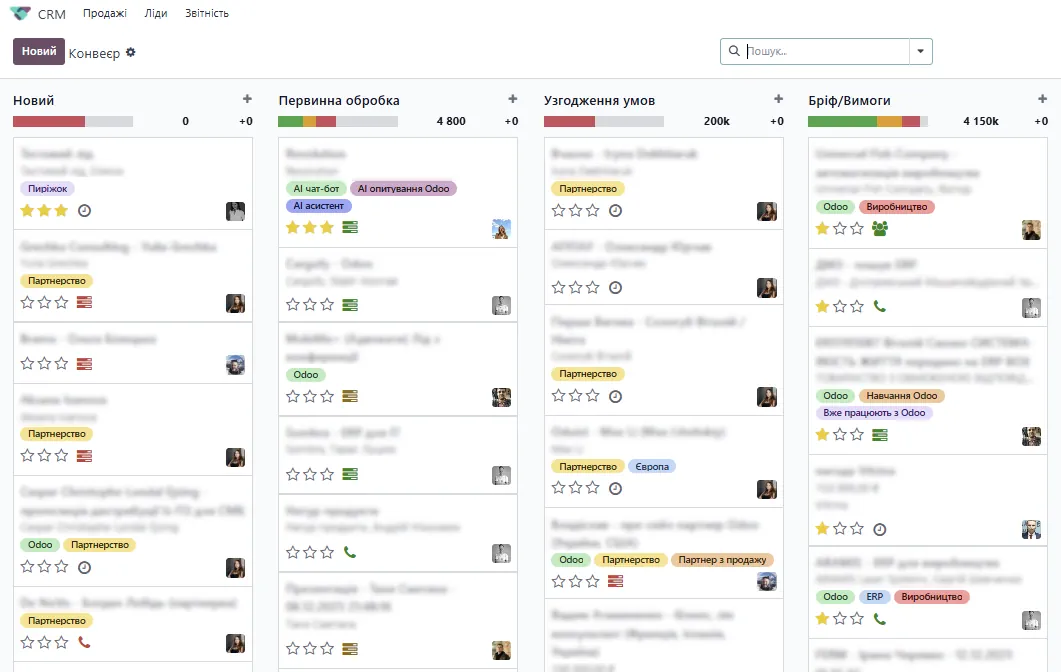
Task: Set second star on ERP Виробництво card
Action: pos(840,619)
